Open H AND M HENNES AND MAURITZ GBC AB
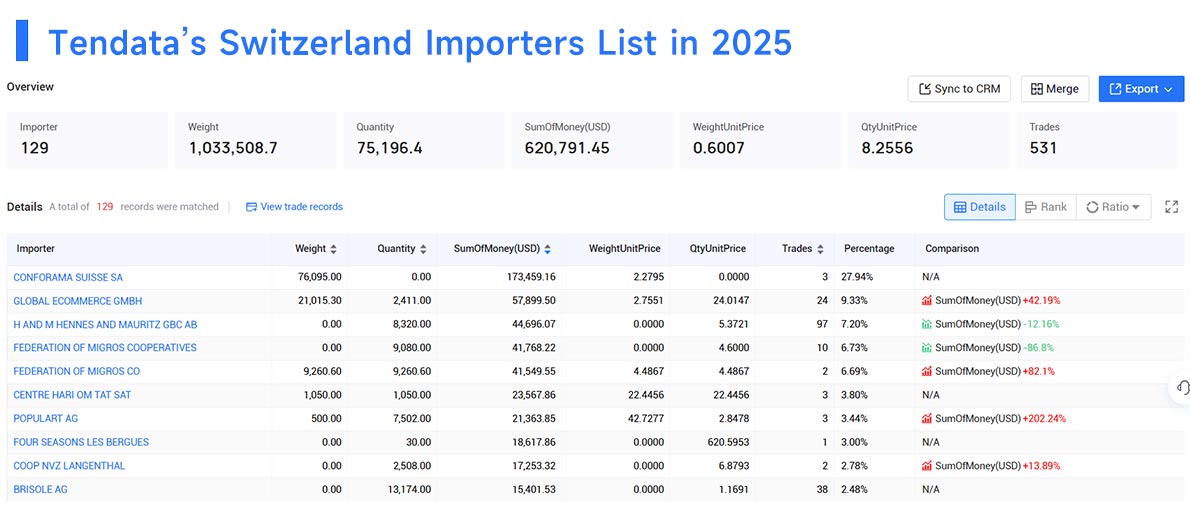Viewport: 1190px width, 512px height. 105,324
